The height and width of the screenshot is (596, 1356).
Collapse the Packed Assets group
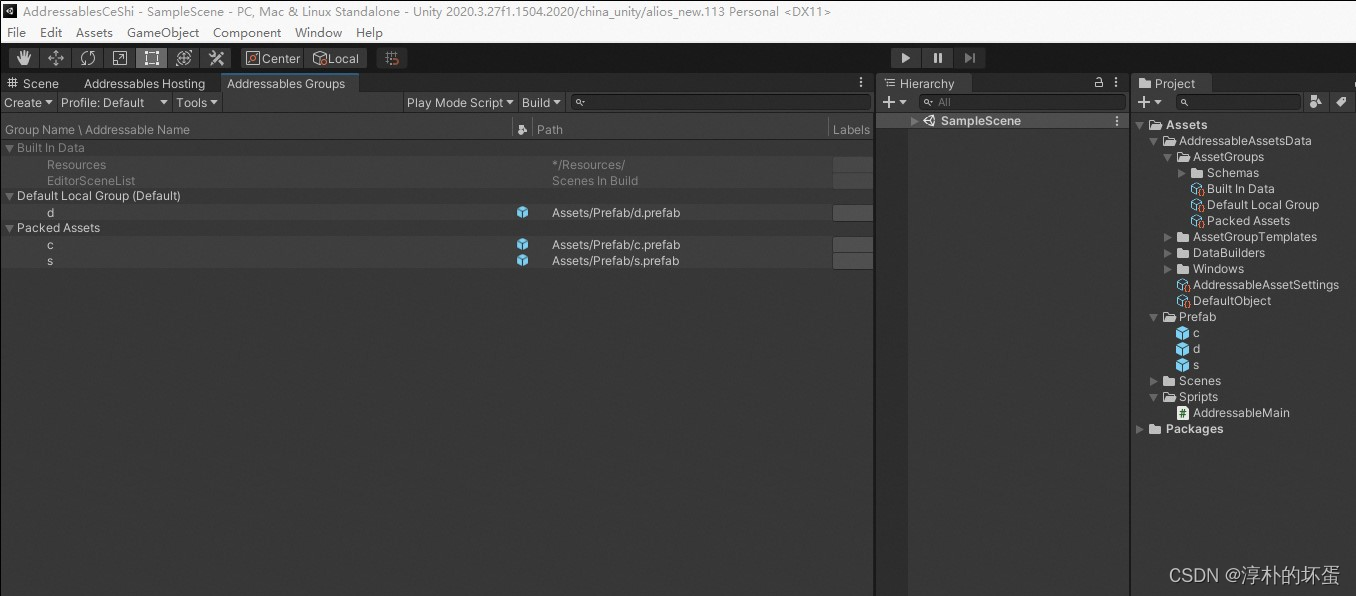(9, 228)
